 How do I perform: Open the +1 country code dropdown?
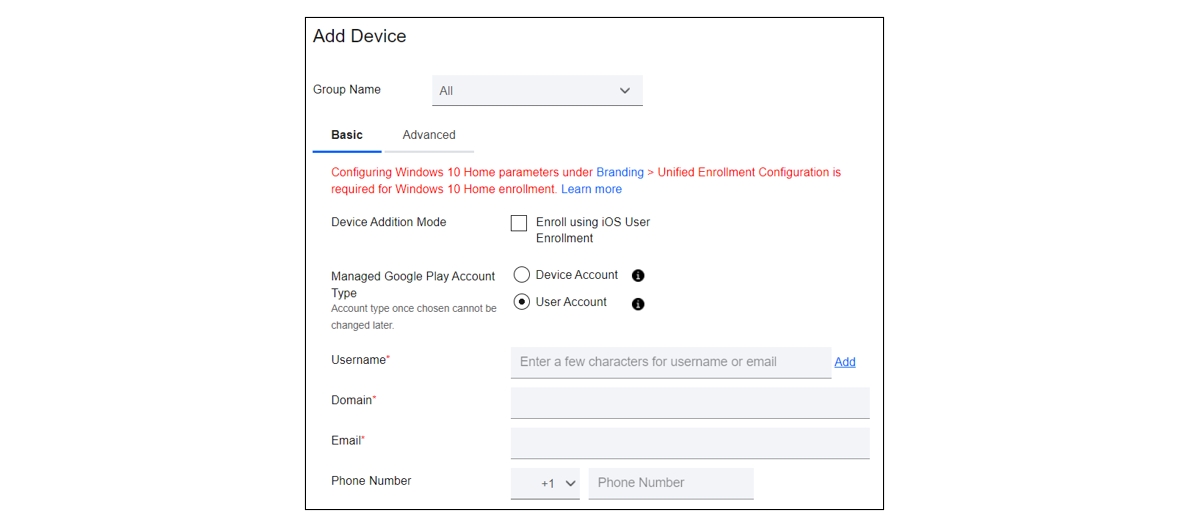coord(545,483)
